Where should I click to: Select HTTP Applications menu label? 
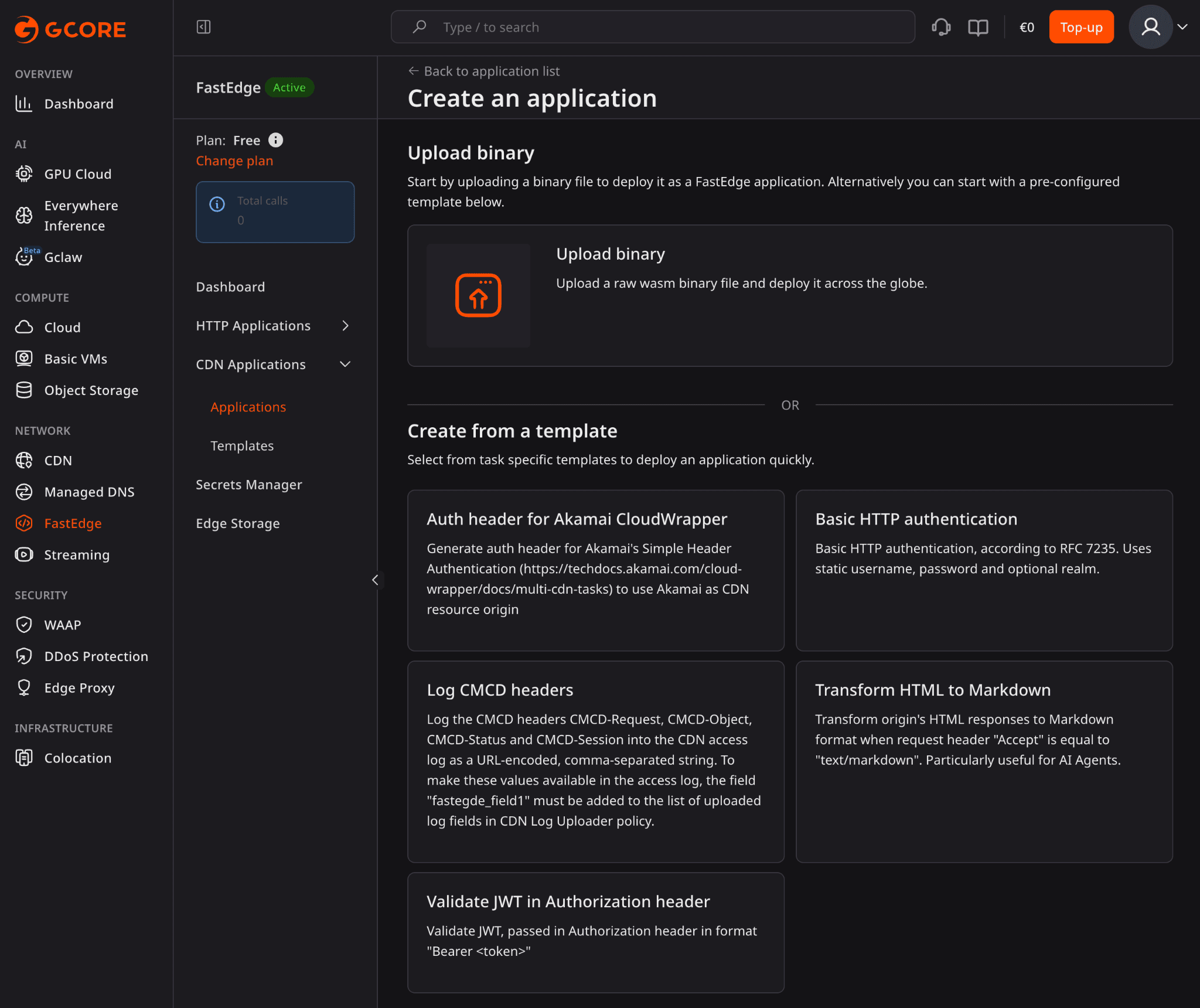pos(253,326)
